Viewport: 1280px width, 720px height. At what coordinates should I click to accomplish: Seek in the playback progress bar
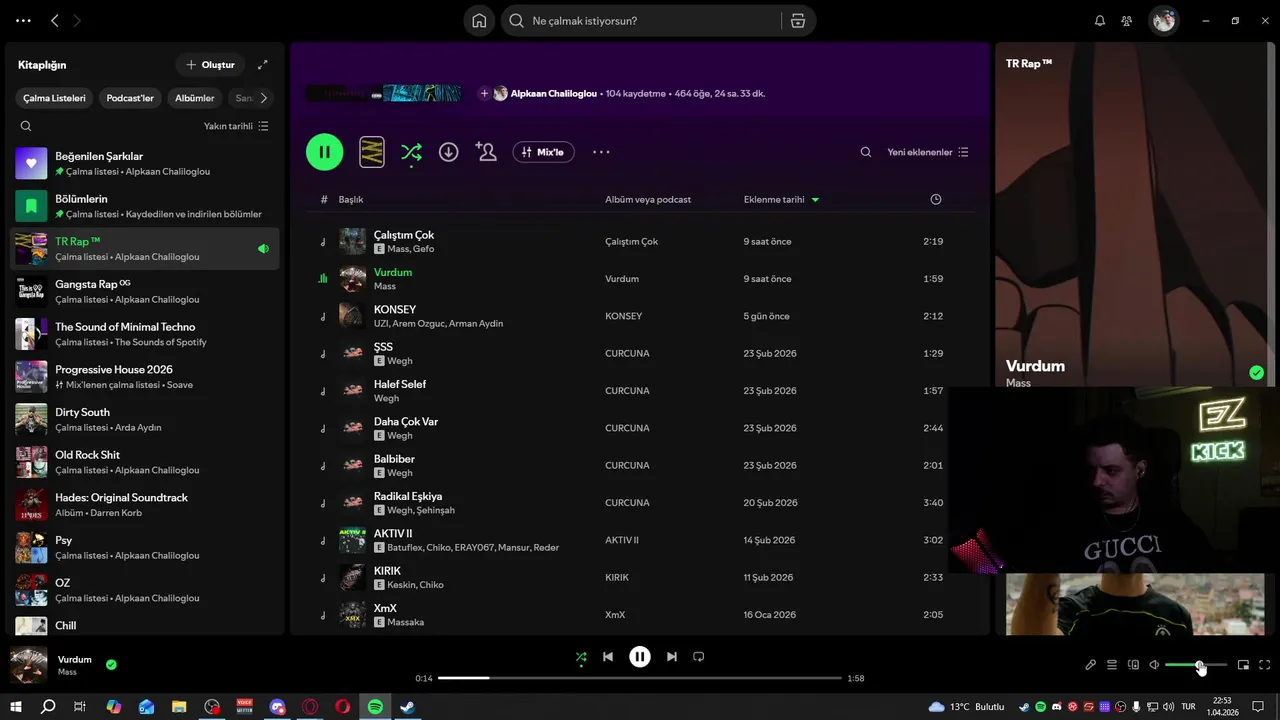coord(640,678)
